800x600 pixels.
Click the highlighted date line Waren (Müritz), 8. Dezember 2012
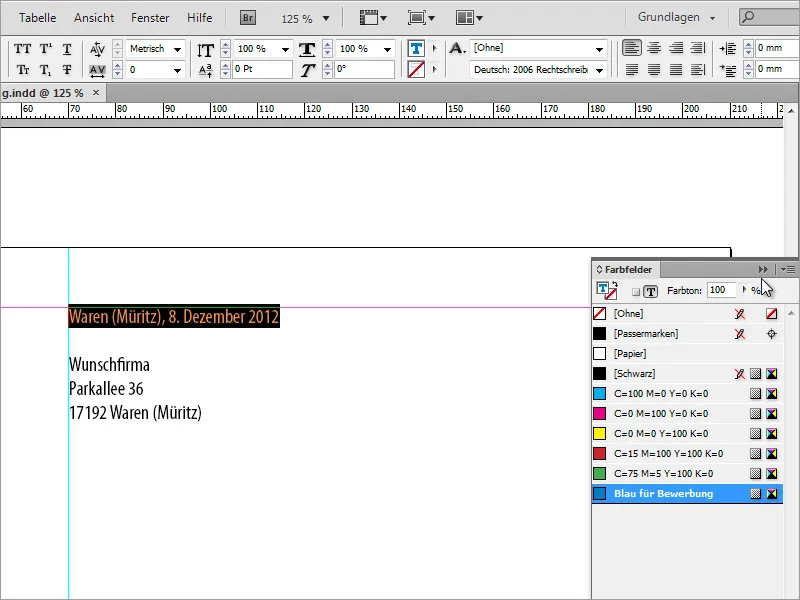coord(174,316)
